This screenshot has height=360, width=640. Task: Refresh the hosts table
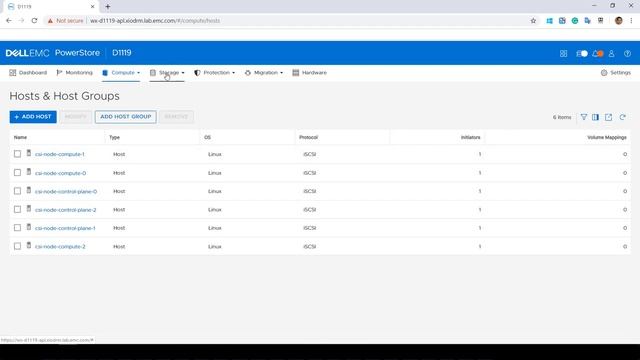622,117
